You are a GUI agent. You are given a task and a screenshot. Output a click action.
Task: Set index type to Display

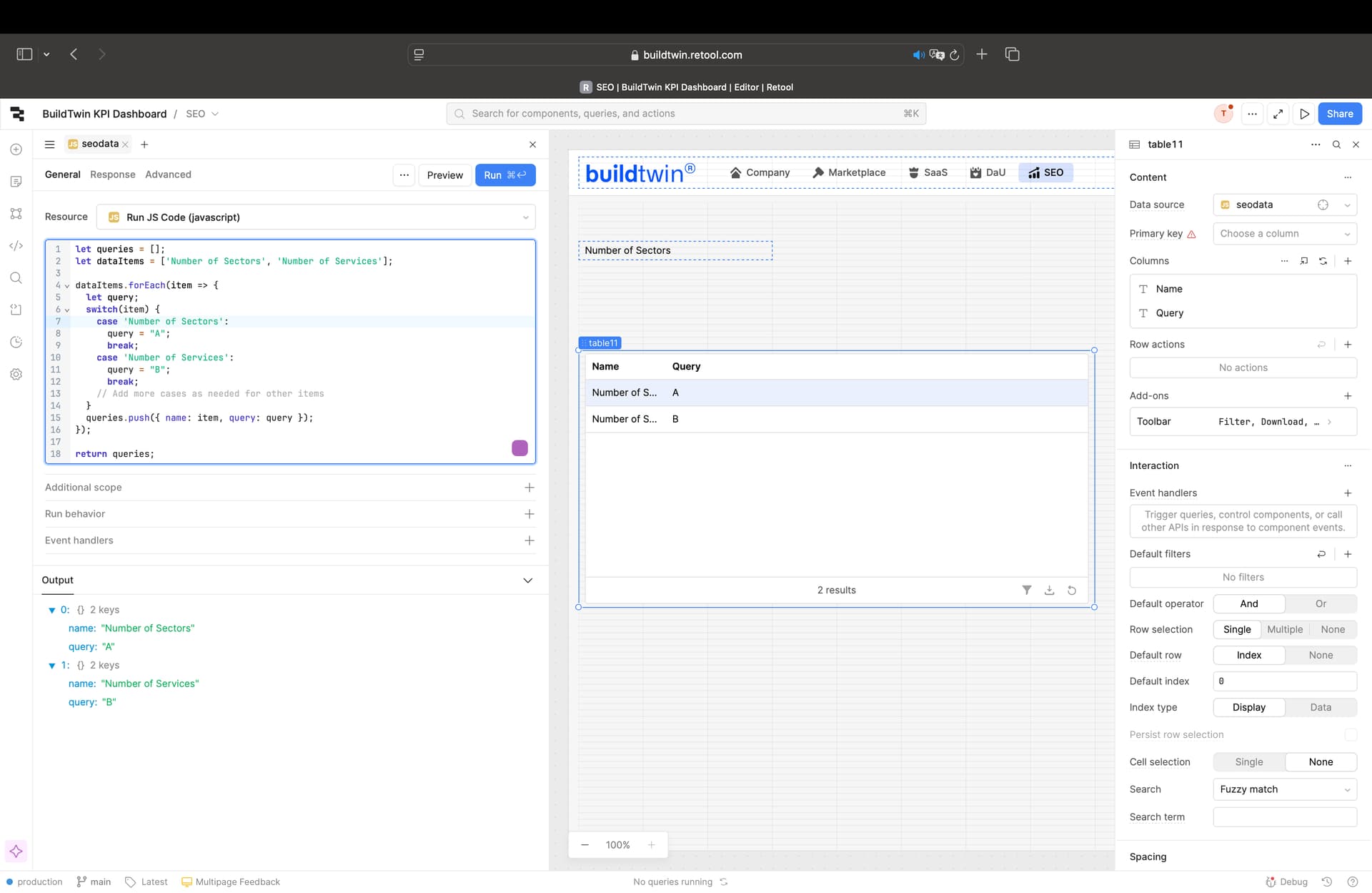(1249, 708)
